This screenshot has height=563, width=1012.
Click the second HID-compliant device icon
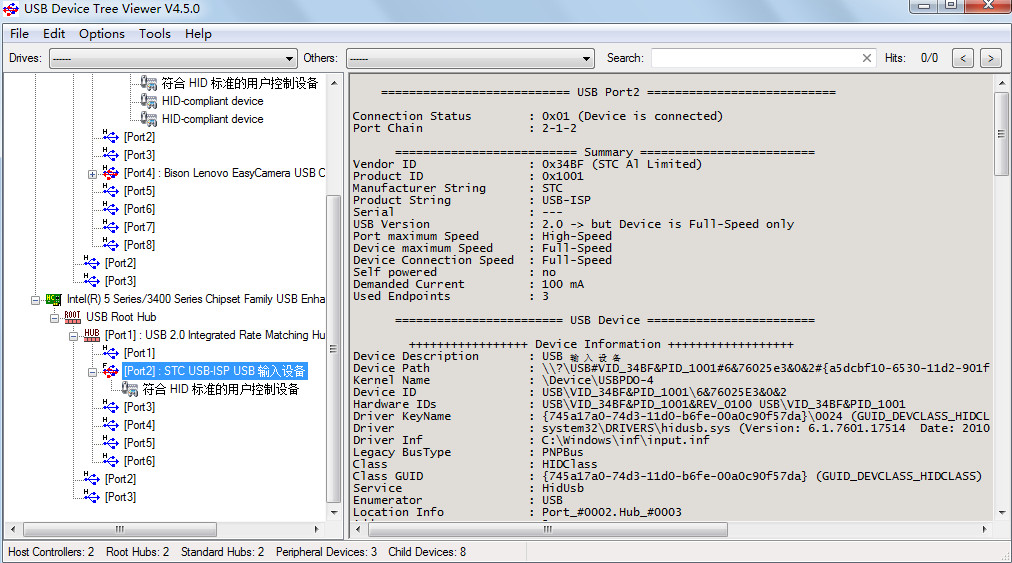pyautogui.click(x=148, y=119)
